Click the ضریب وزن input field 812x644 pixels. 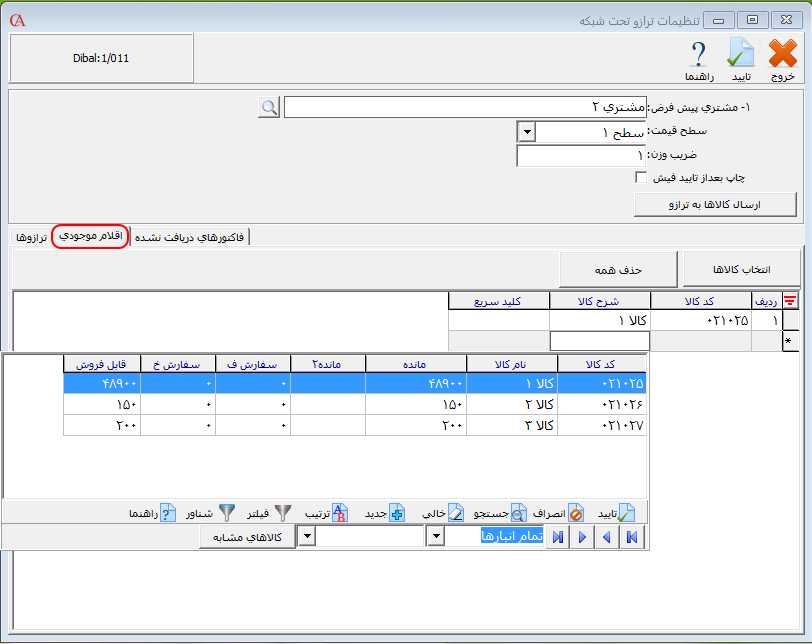(x=582, y=156)
